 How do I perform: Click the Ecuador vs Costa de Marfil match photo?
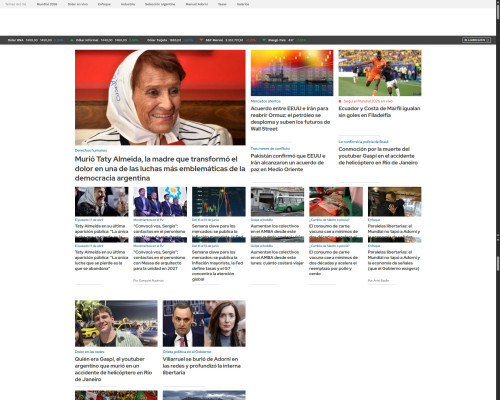[380, 73]
